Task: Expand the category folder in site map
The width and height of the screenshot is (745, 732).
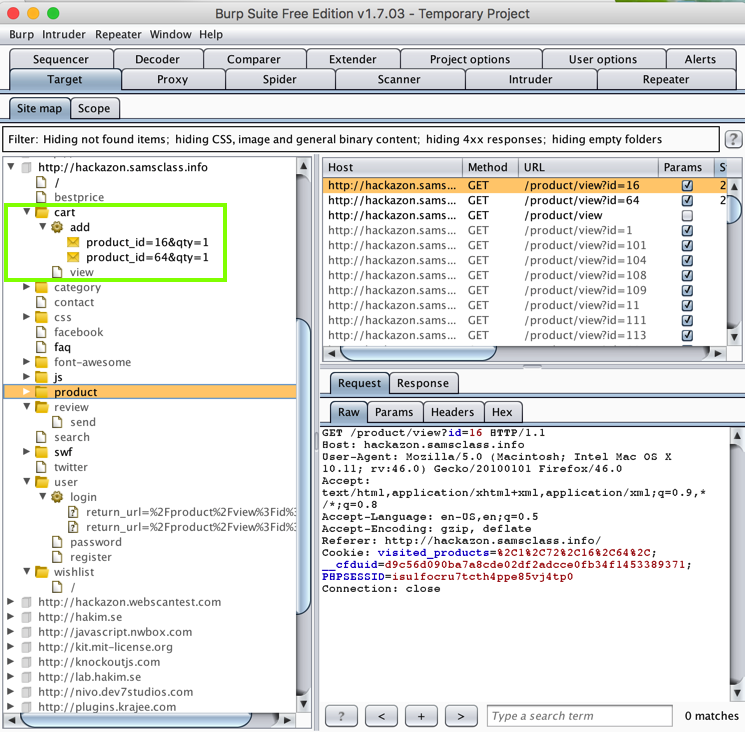Action: pos(27,288)
